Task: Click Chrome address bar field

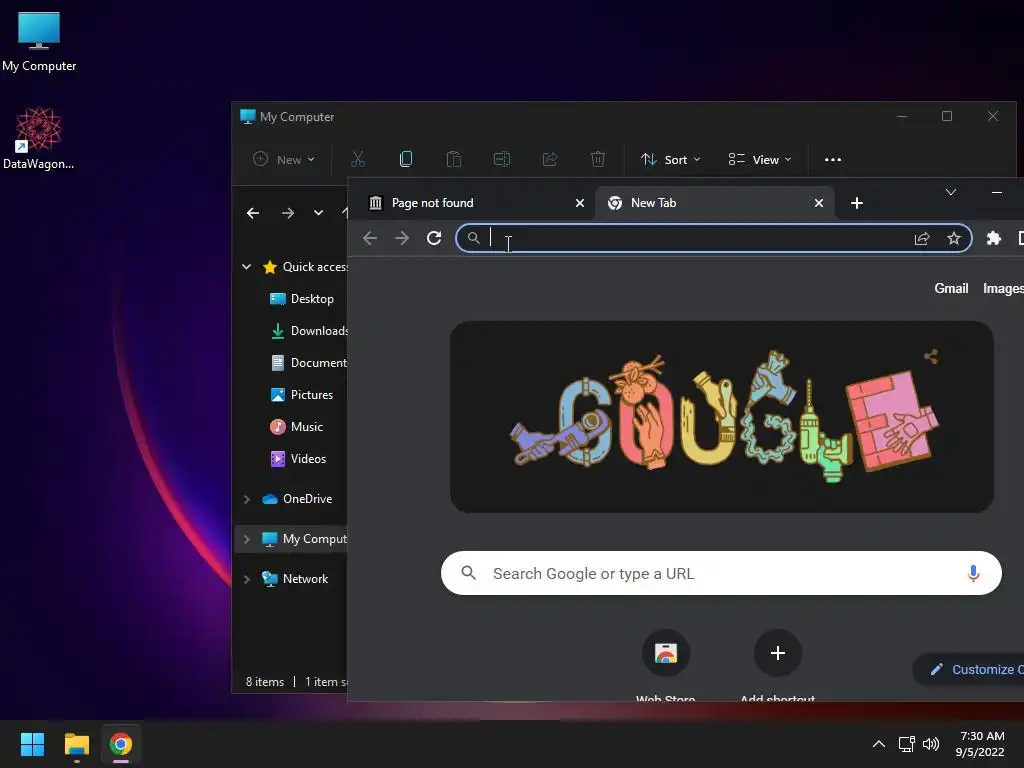Action: point(713,238)
